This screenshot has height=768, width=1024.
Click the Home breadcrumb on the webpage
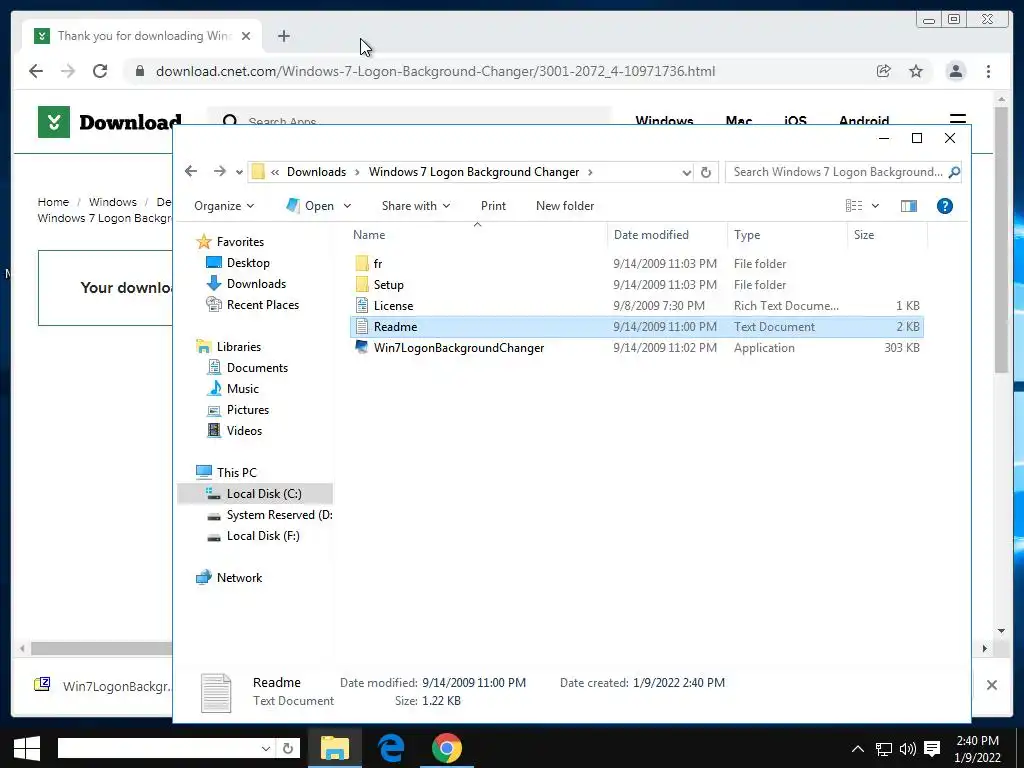tap(53, 202)
